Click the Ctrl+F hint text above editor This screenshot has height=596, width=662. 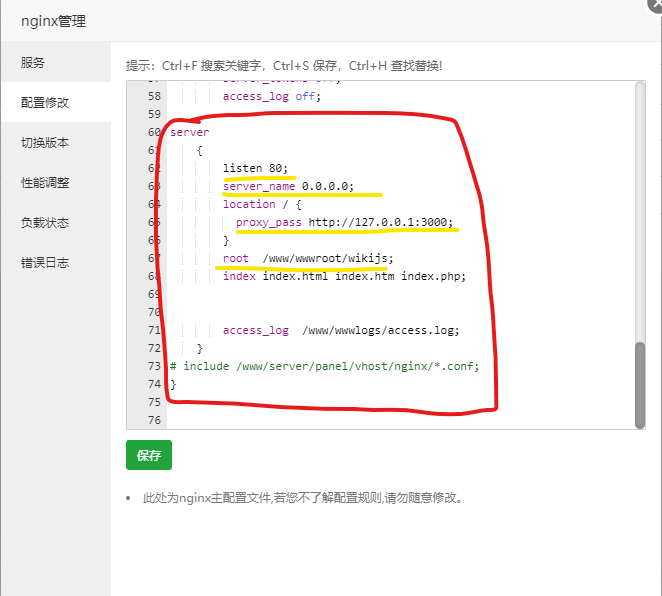[284, 66]
